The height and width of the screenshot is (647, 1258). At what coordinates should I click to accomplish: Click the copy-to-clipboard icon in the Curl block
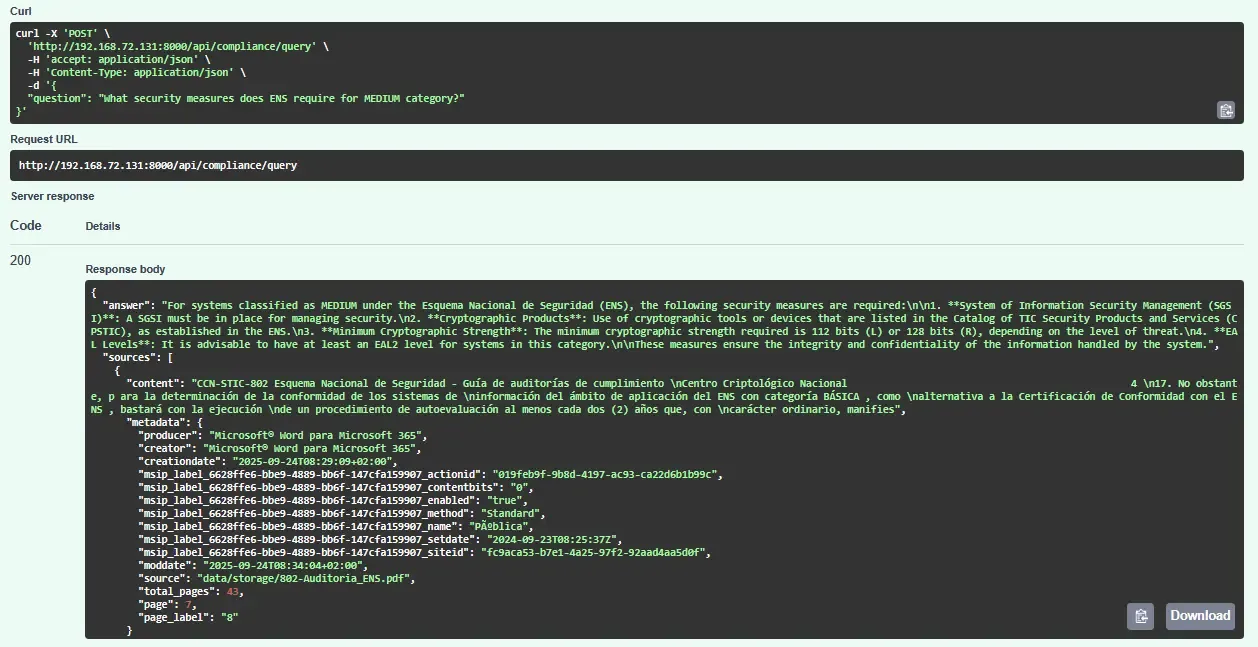click(x=1225, y=110)
